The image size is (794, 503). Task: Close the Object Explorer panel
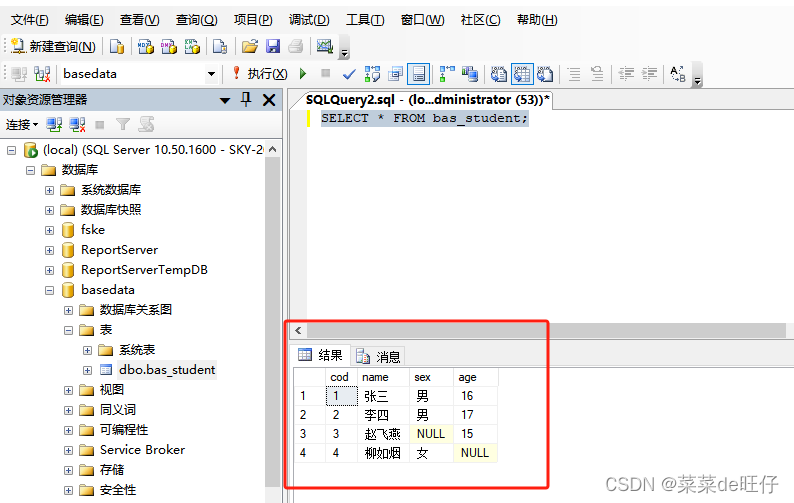click(x=269, y=100)
